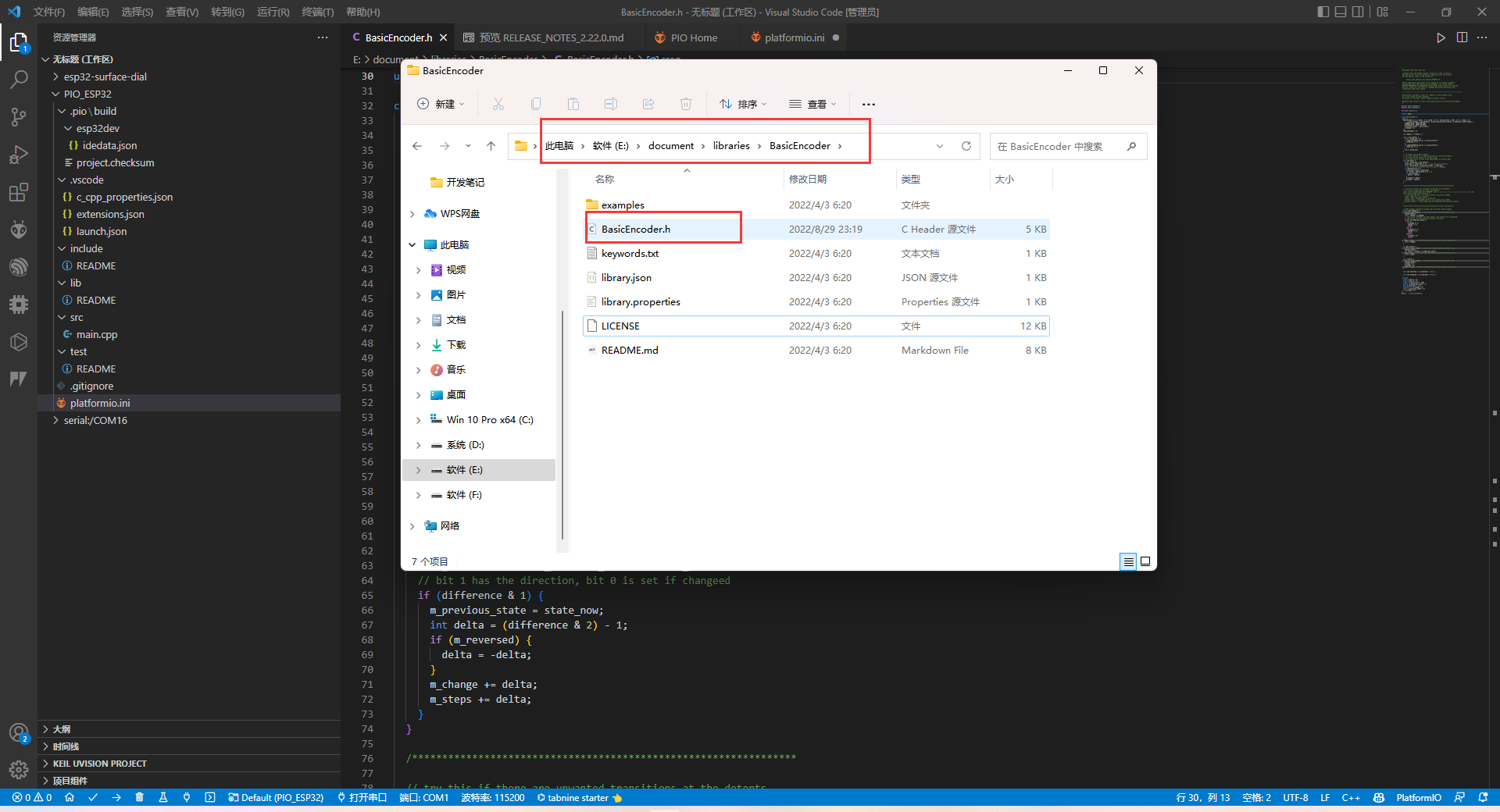Screen dimensions: 1500x812
Task: Click the Delete trash icon in file explorer toolbar
Action: click(686, 104)
